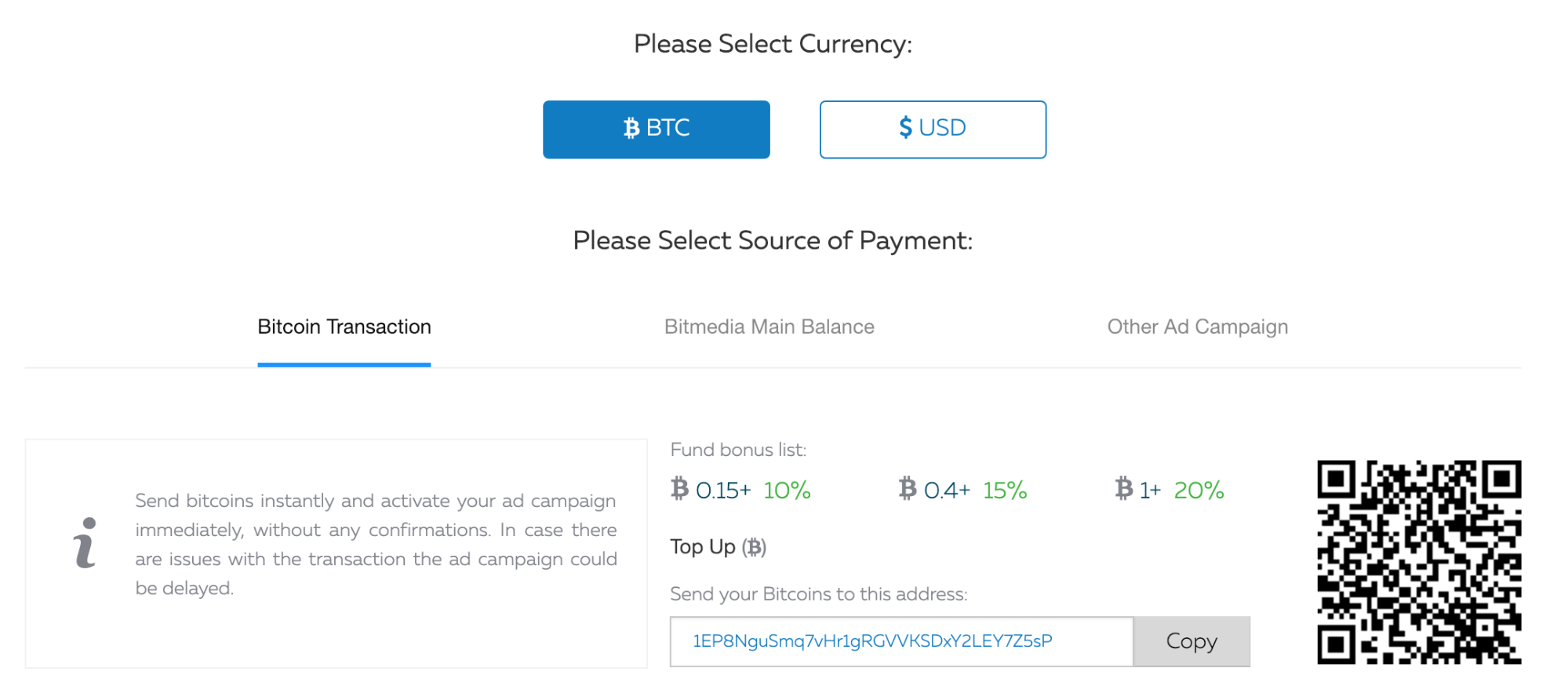Click the Bitcoin icon beside 1+
Image resolution: width=1568 pixels, height=697 pixels.
1124,489
